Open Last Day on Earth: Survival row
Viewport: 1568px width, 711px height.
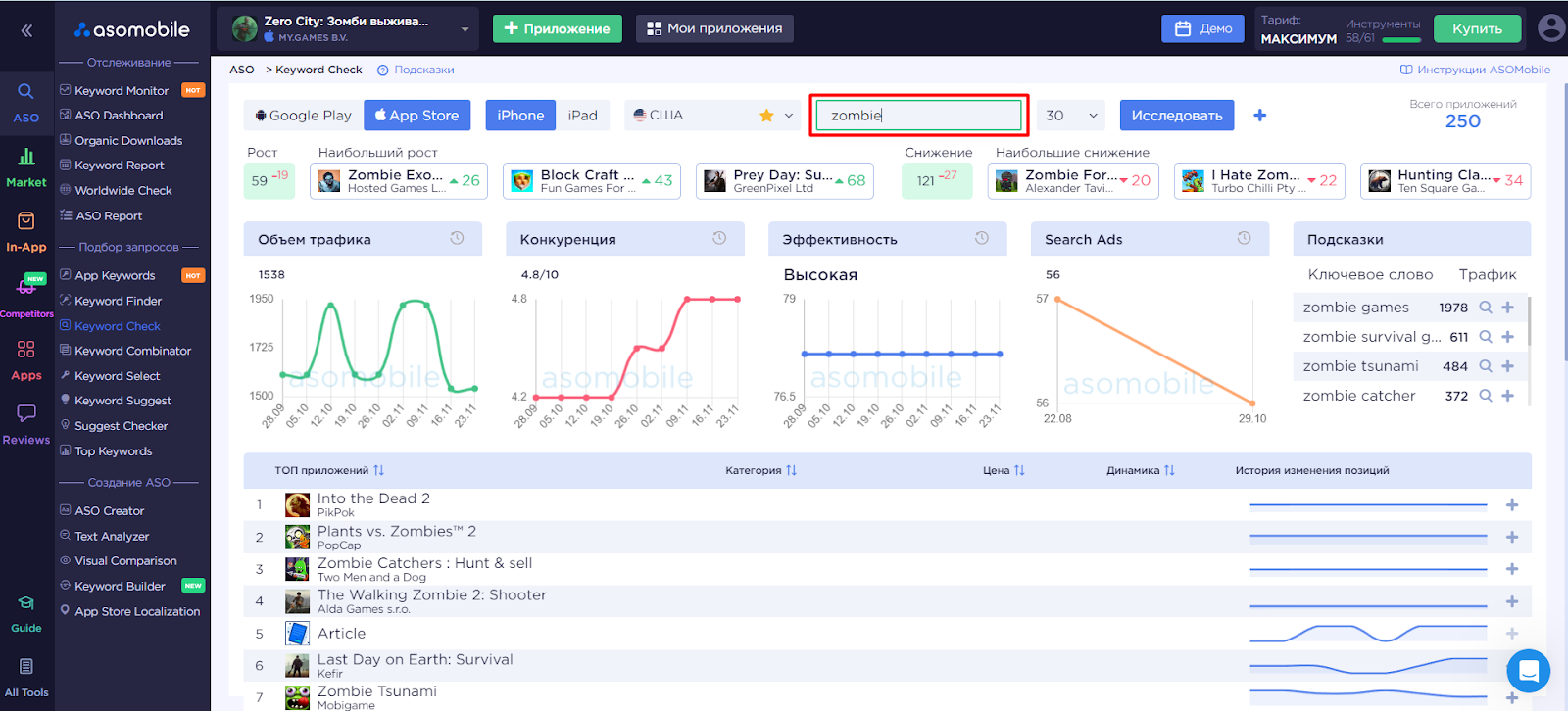click(887, 666)
